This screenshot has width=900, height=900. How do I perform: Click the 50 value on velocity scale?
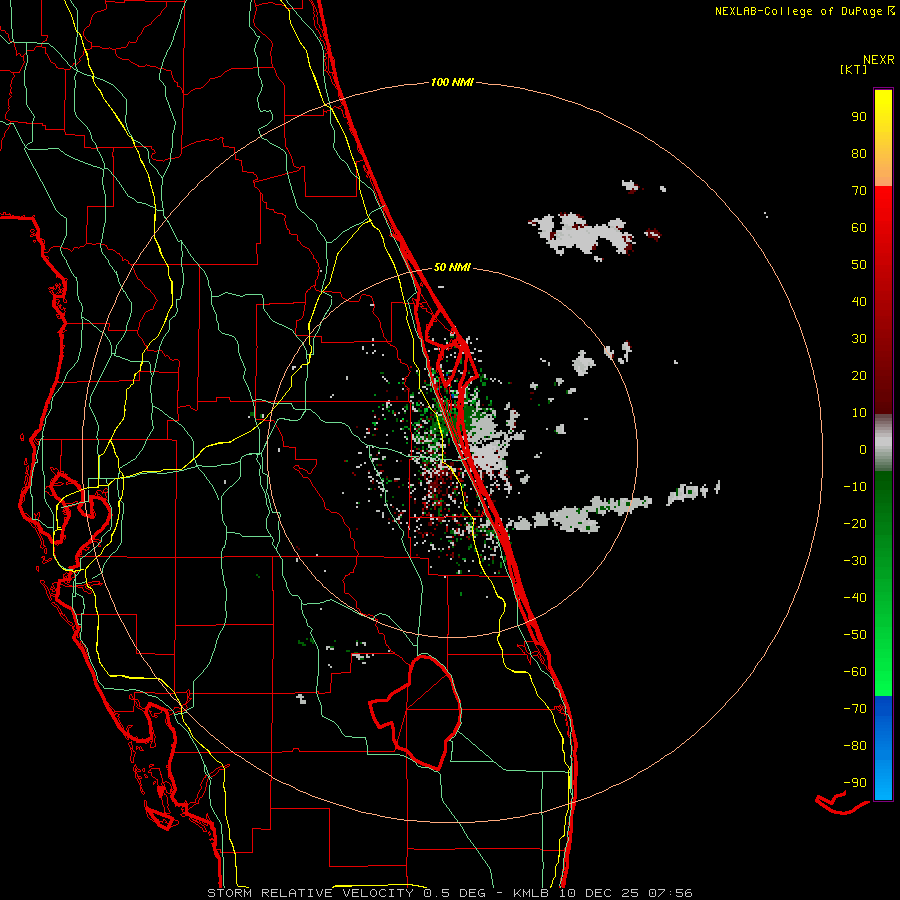click(x=859, y=265)
